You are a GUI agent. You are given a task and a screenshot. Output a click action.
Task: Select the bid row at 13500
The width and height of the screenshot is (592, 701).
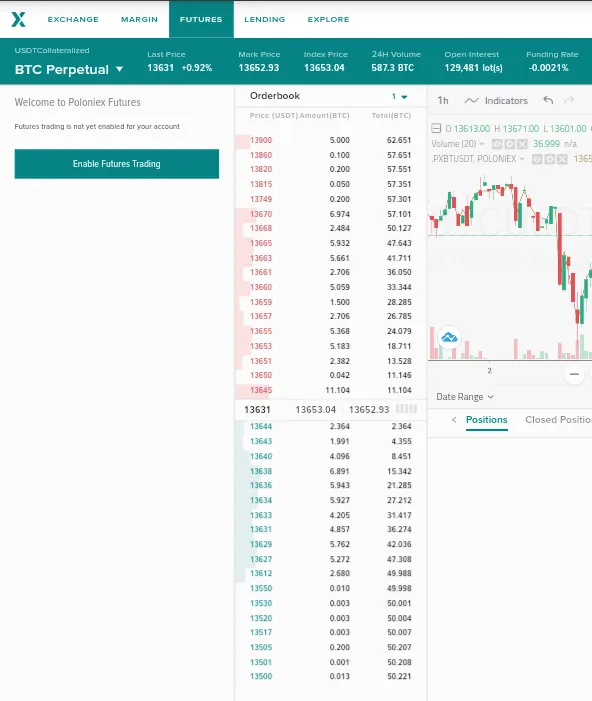point(330,676)
